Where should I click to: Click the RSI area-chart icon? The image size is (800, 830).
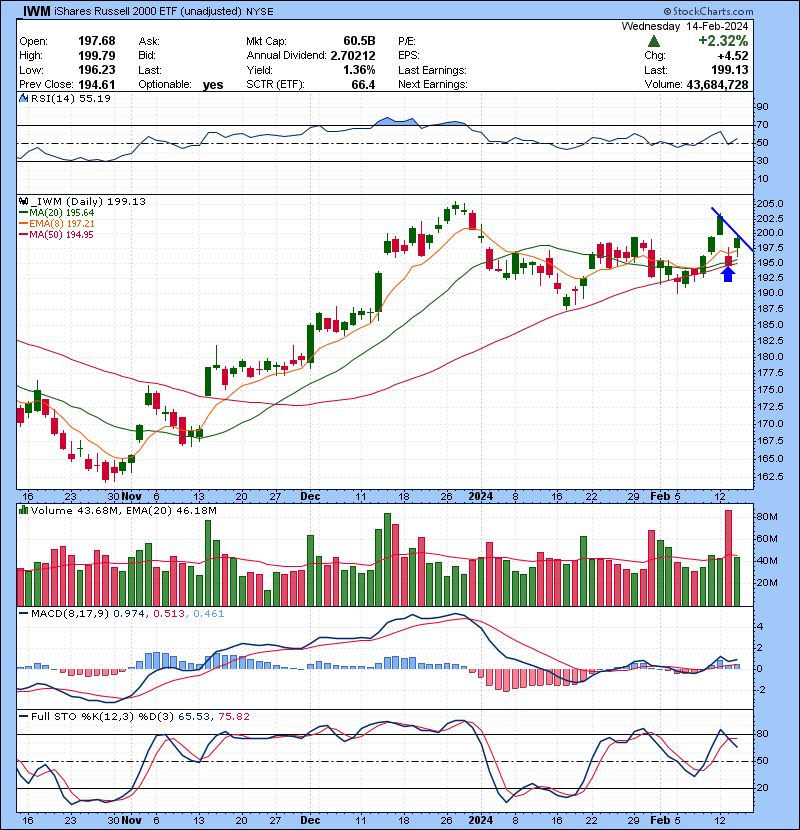(x=23, y=98)
